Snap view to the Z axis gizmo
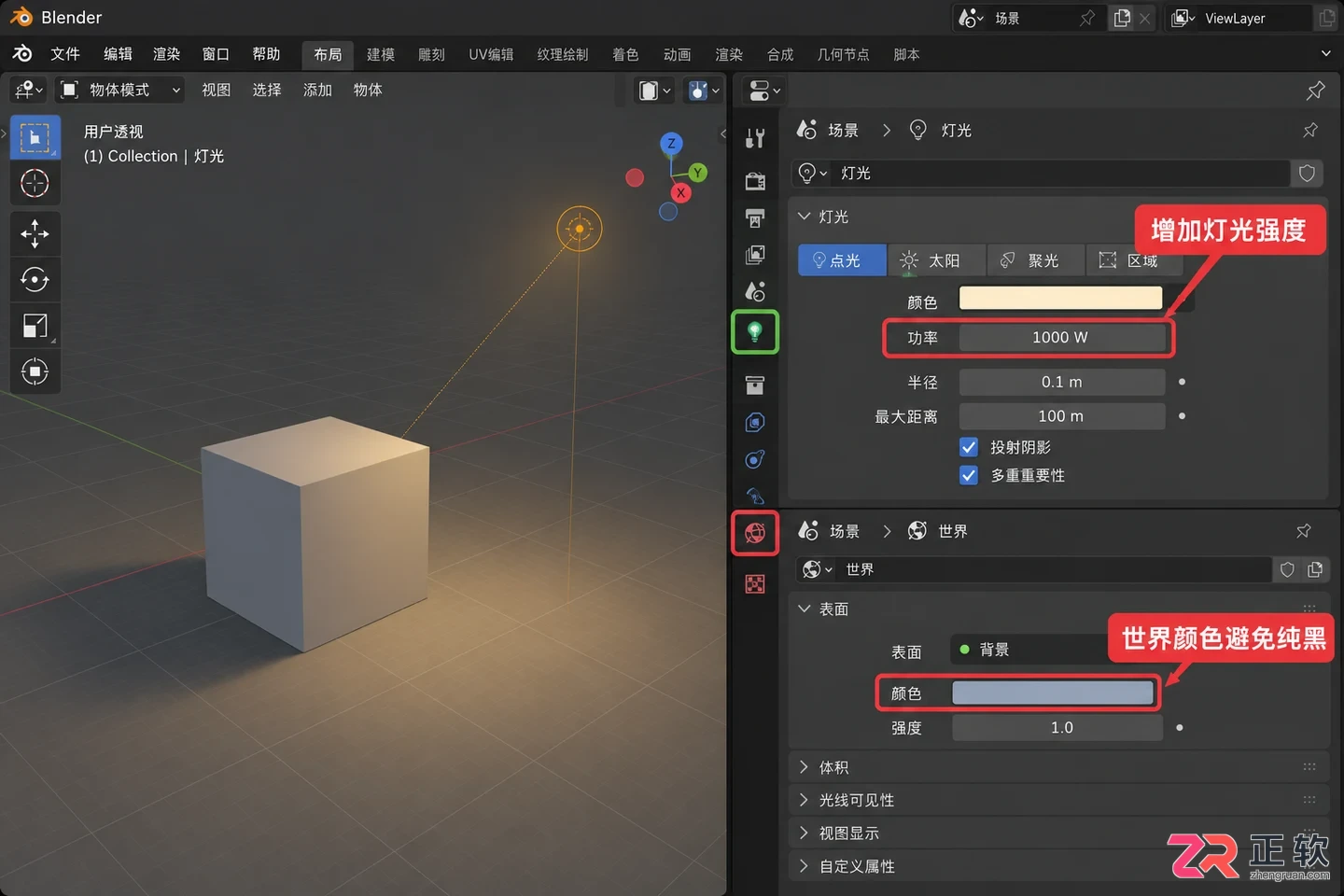This screenshot has width=1344, height=896. tap(671, 144)
